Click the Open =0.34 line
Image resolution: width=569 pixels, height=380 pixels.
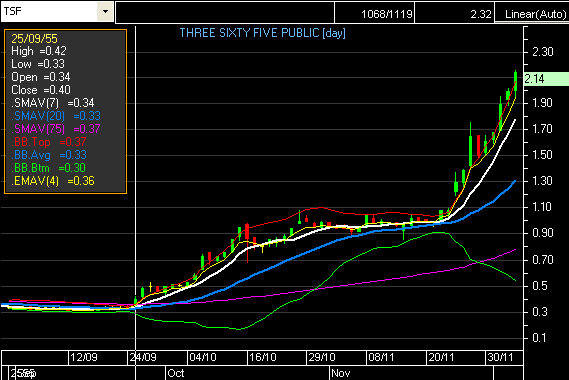click(x=41, y=77)
